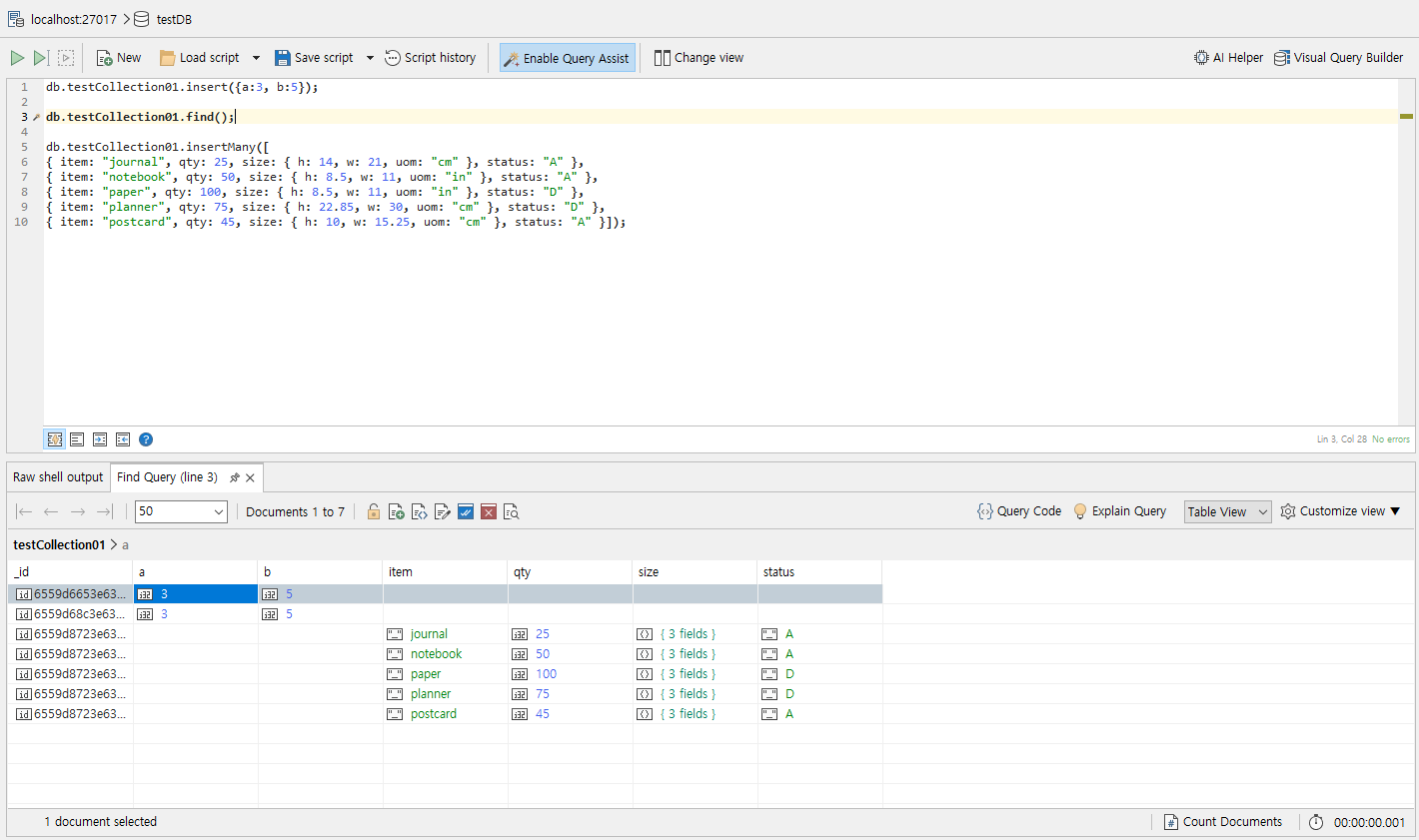
Task: Click the padlock read-only icon
Action: 373,512
